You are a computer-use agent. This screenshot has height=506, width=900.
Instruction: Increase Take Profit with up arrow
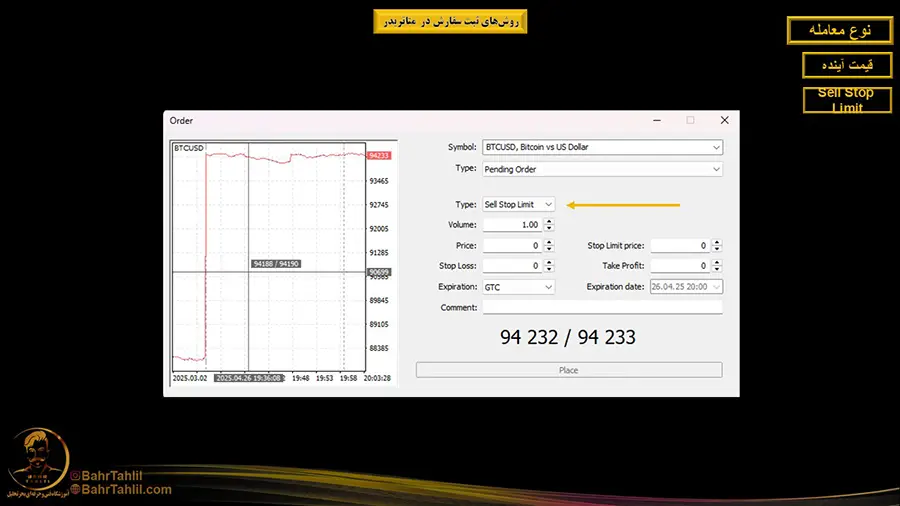point(716,263)
